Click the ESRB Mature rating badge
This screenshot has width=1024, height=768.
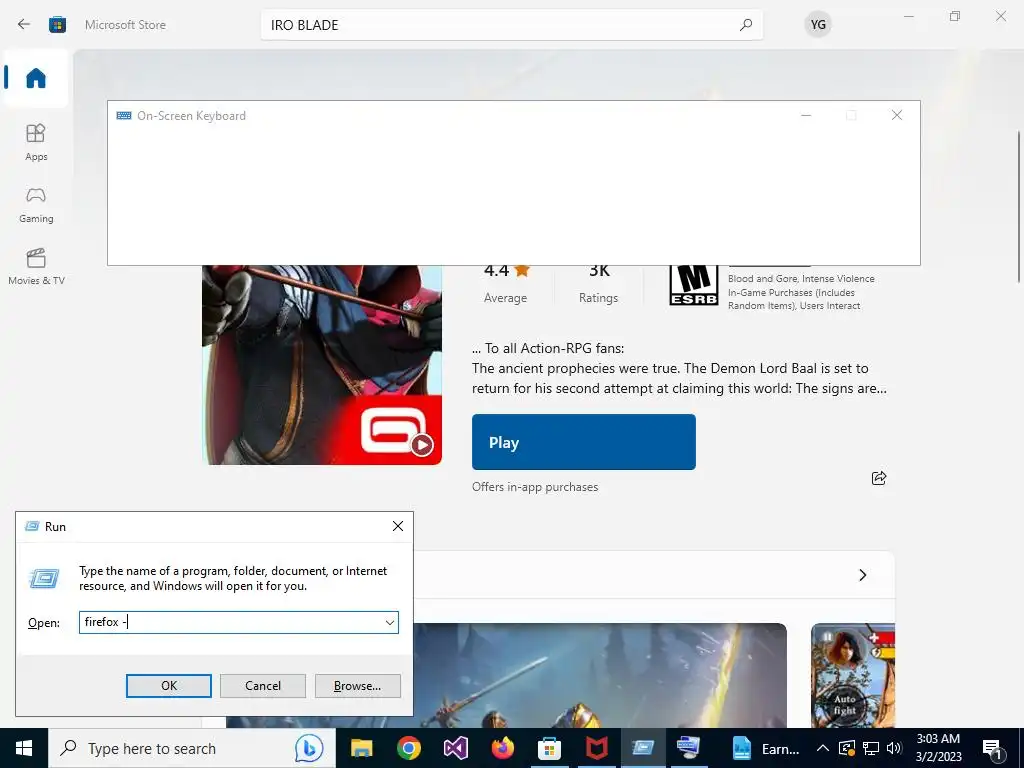694,285
